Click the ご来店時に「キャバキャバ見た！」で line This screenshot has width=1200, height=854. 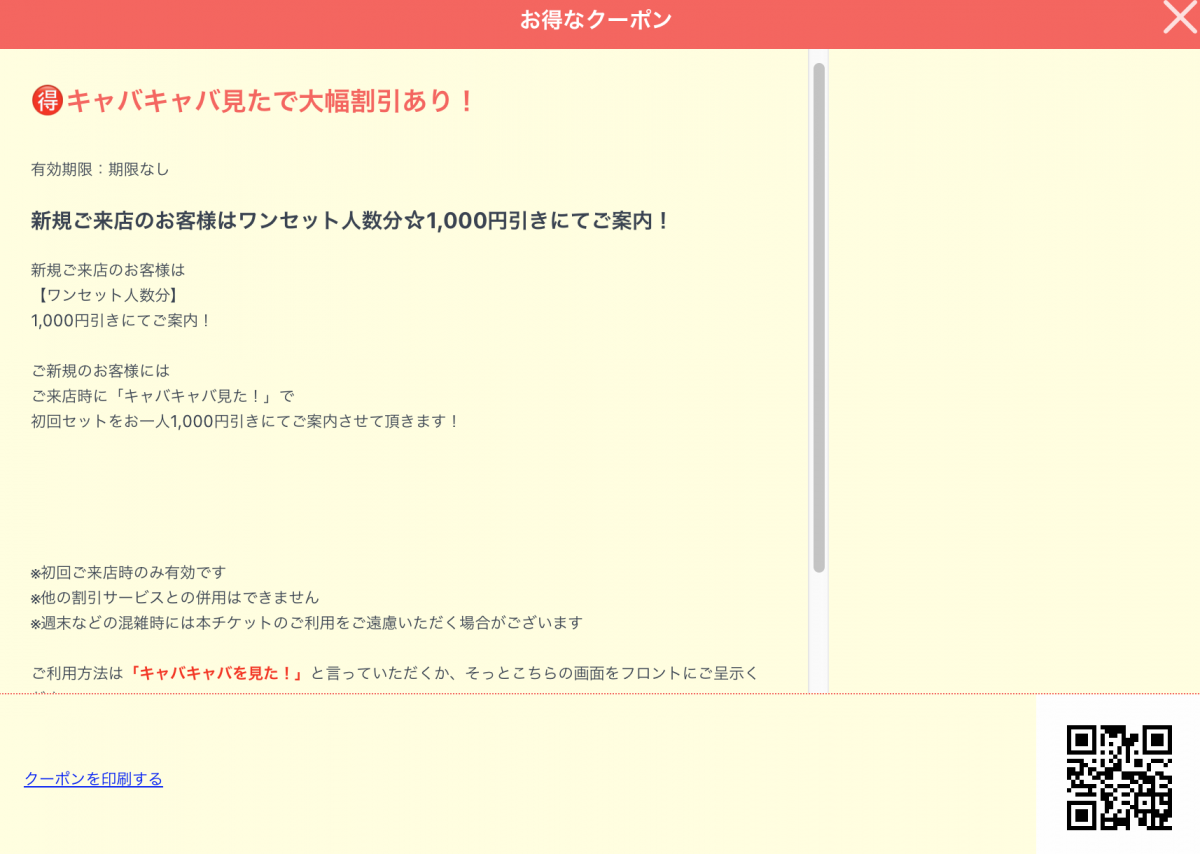tap(163, 396)
